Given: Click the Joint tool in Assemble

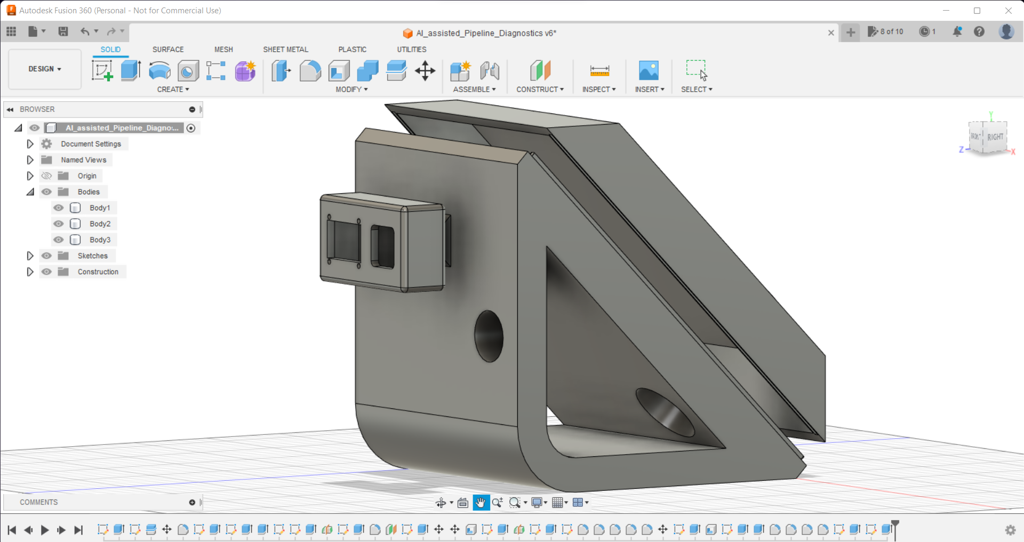Looking at the screenshot, I should [489, 70].
